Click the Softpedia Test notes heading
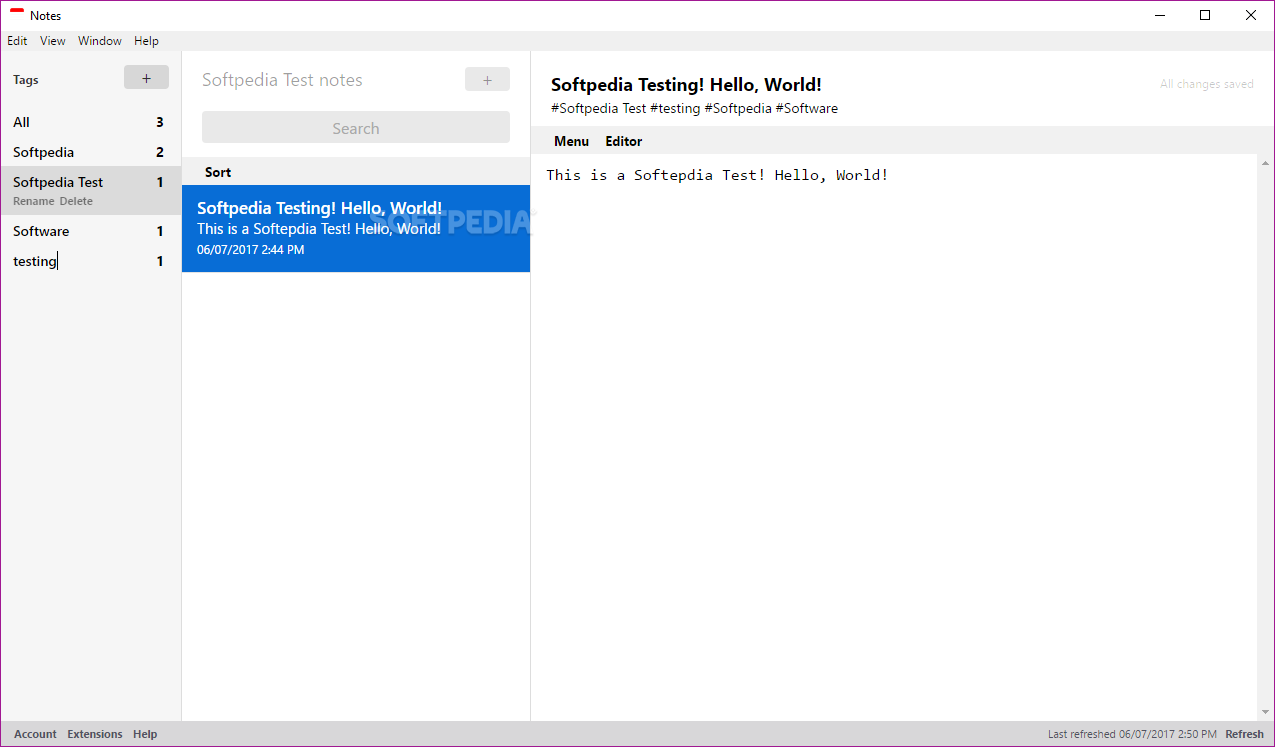The width and height of the screenshot is (1275, 747). 282,80
